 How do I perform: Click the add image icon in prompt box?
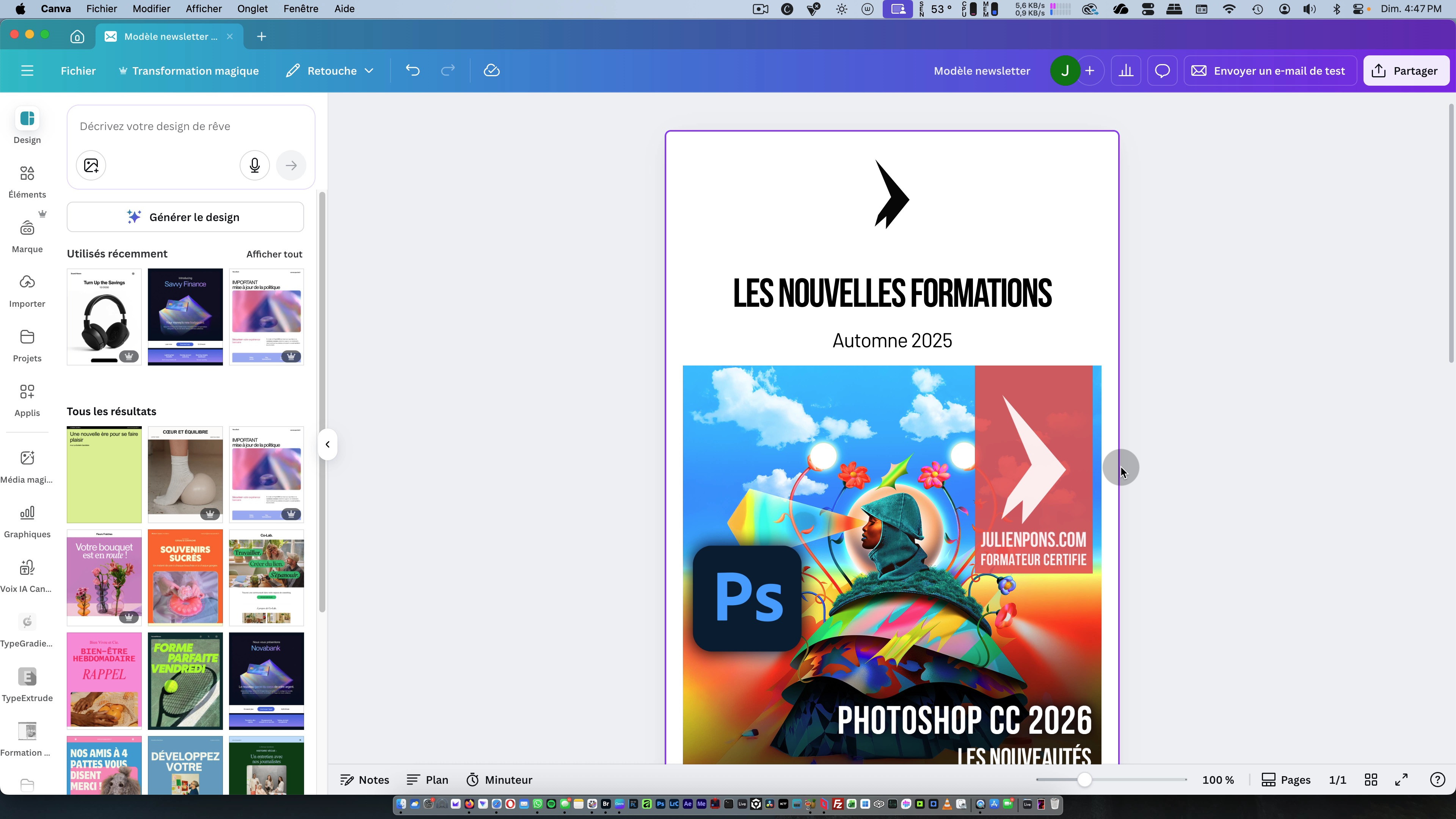coord(91,166)
